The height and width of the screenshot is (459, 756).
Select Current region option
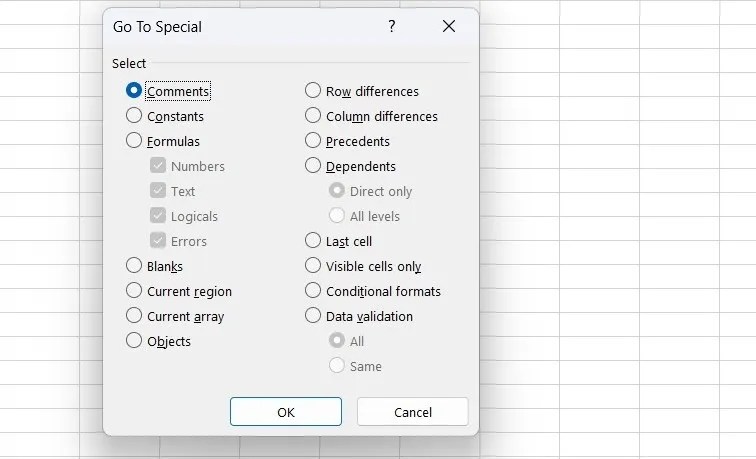[134, 291]
